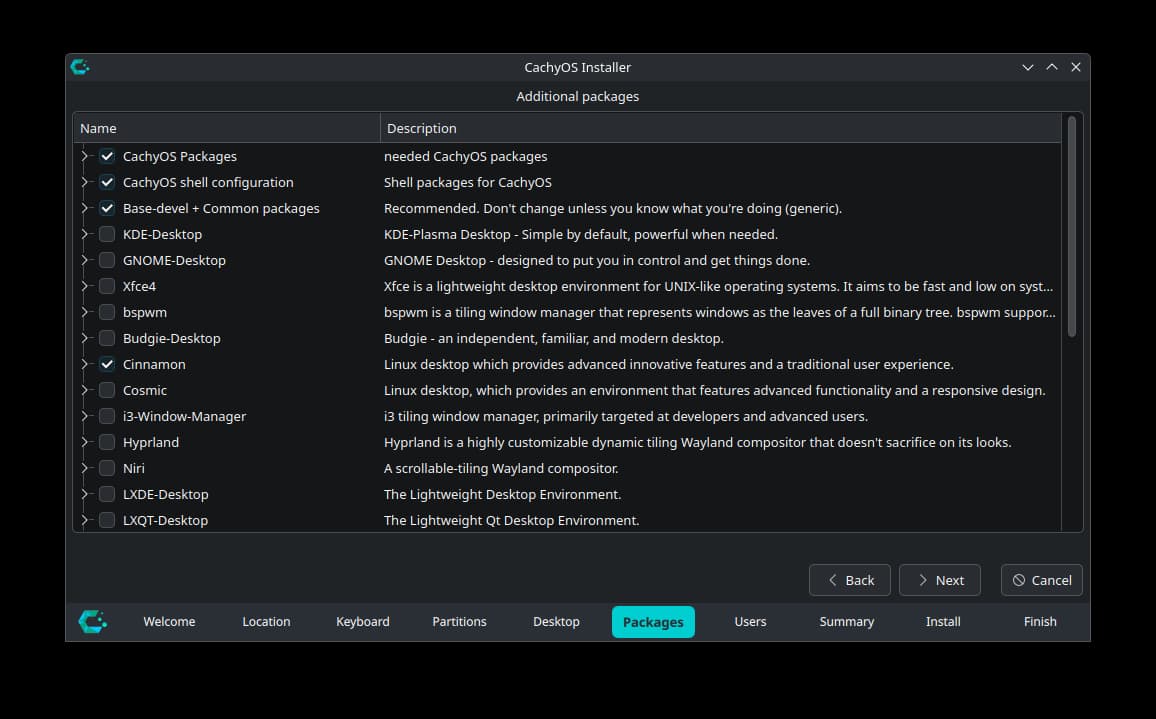Expand the LXQT-Desktop package group
The image size is (1156, 719).
click(84, 520)
